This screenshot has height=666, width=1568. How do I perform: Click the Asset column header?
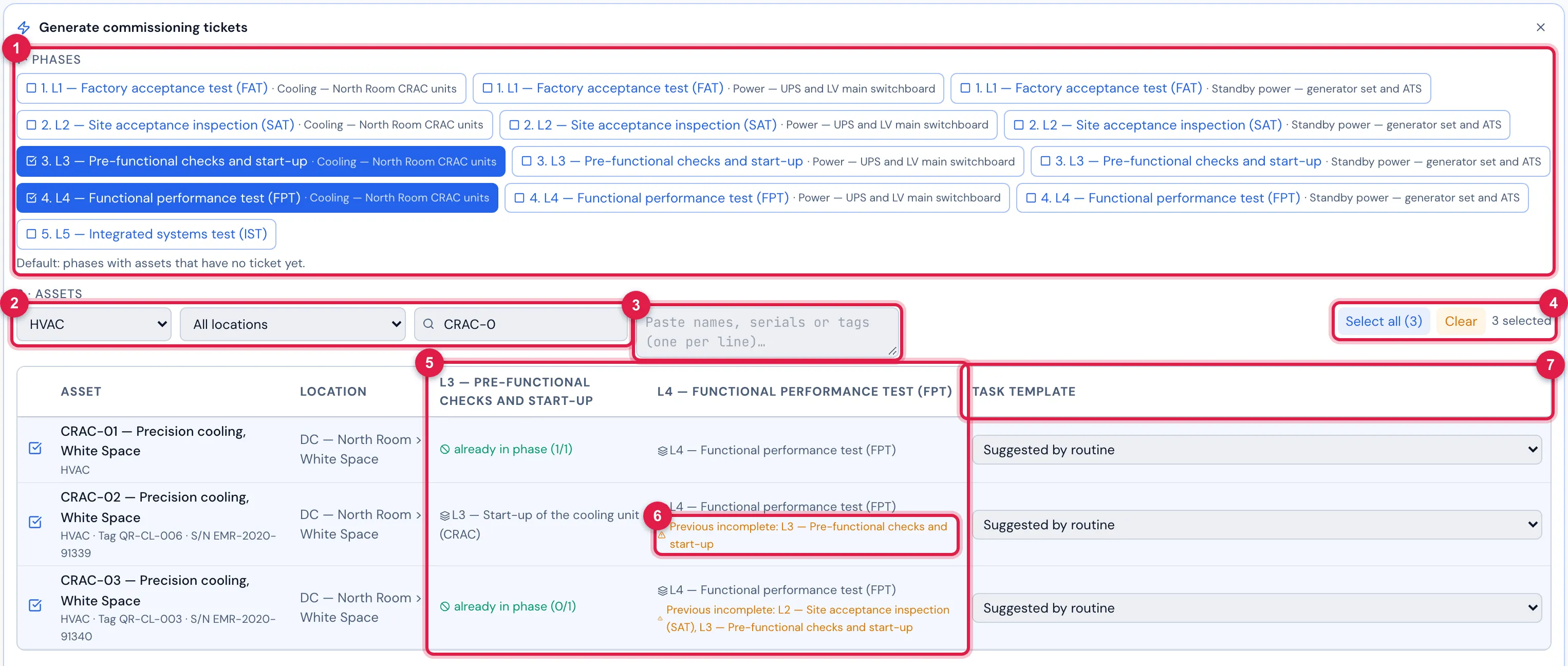coord(81,392)
